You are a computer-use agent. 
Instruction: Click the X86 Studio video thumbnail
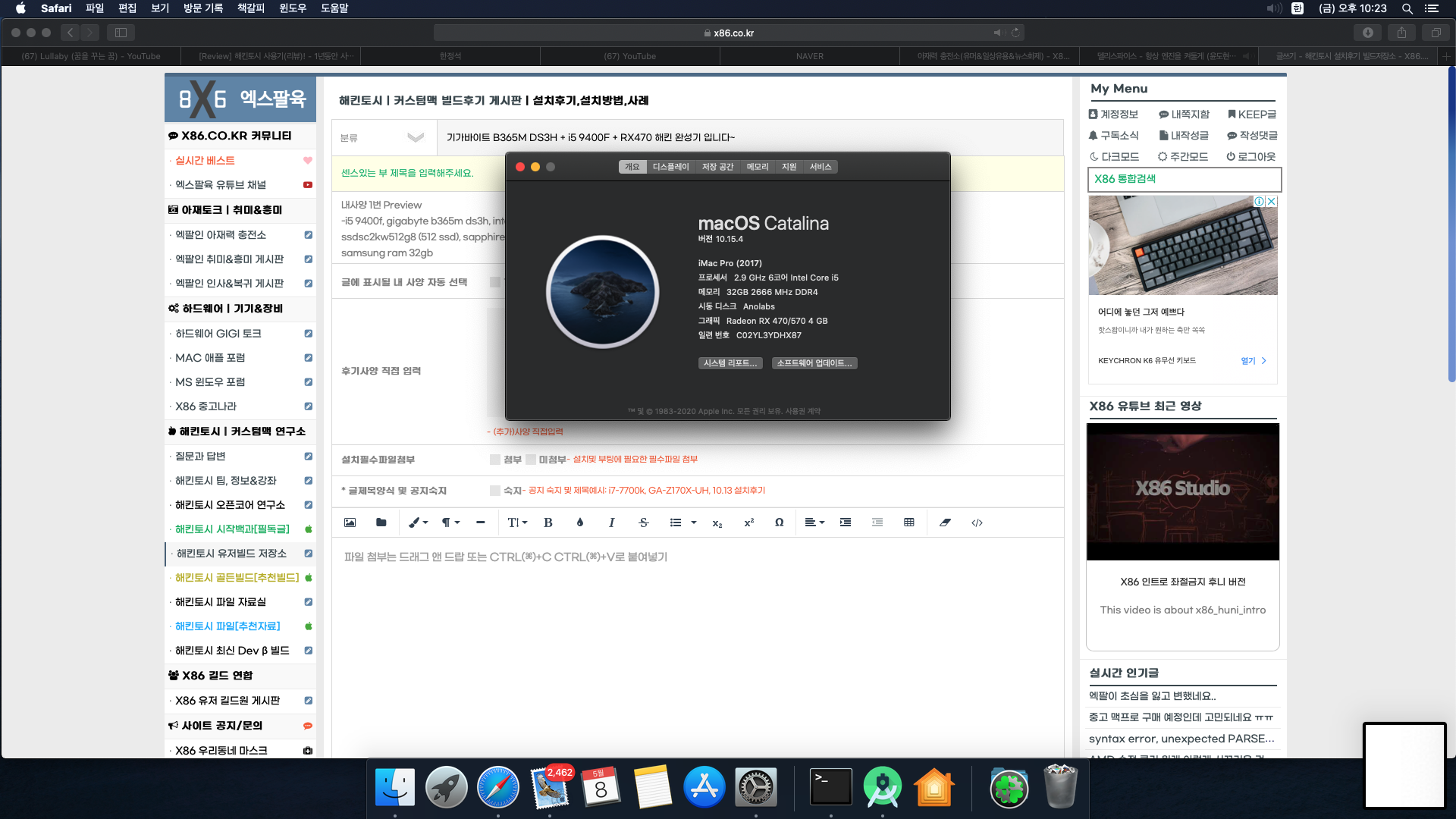(1182, 491)
